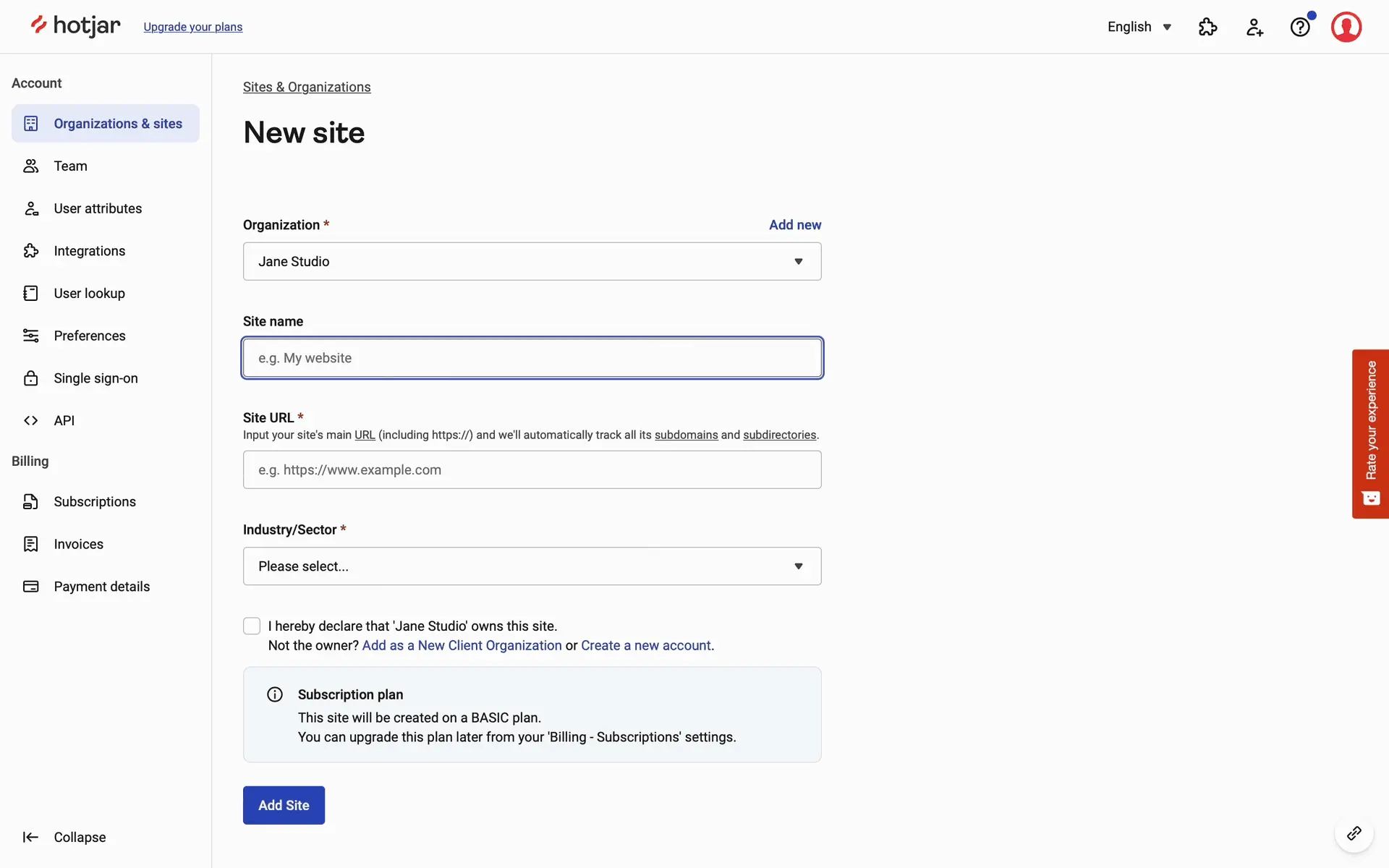Focus the Site URL input field
This screenshot has width=1389, height=868.
point(532,469)
